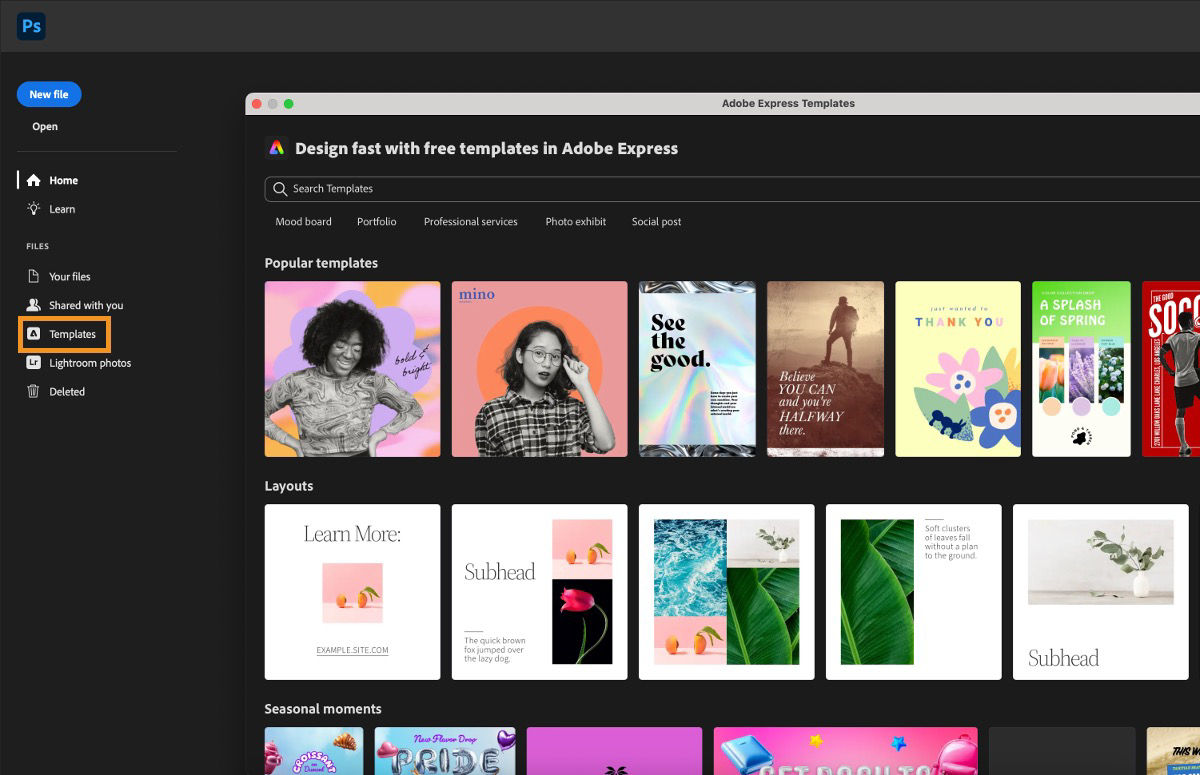
Task: Open the See the good template
Action: (697, 368)
